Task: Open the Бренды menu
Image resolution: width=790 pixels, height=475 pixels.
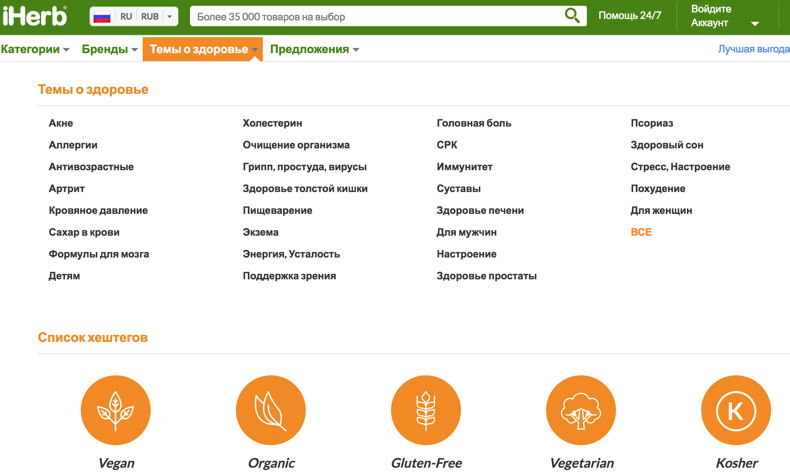Action: coord(109,49)
